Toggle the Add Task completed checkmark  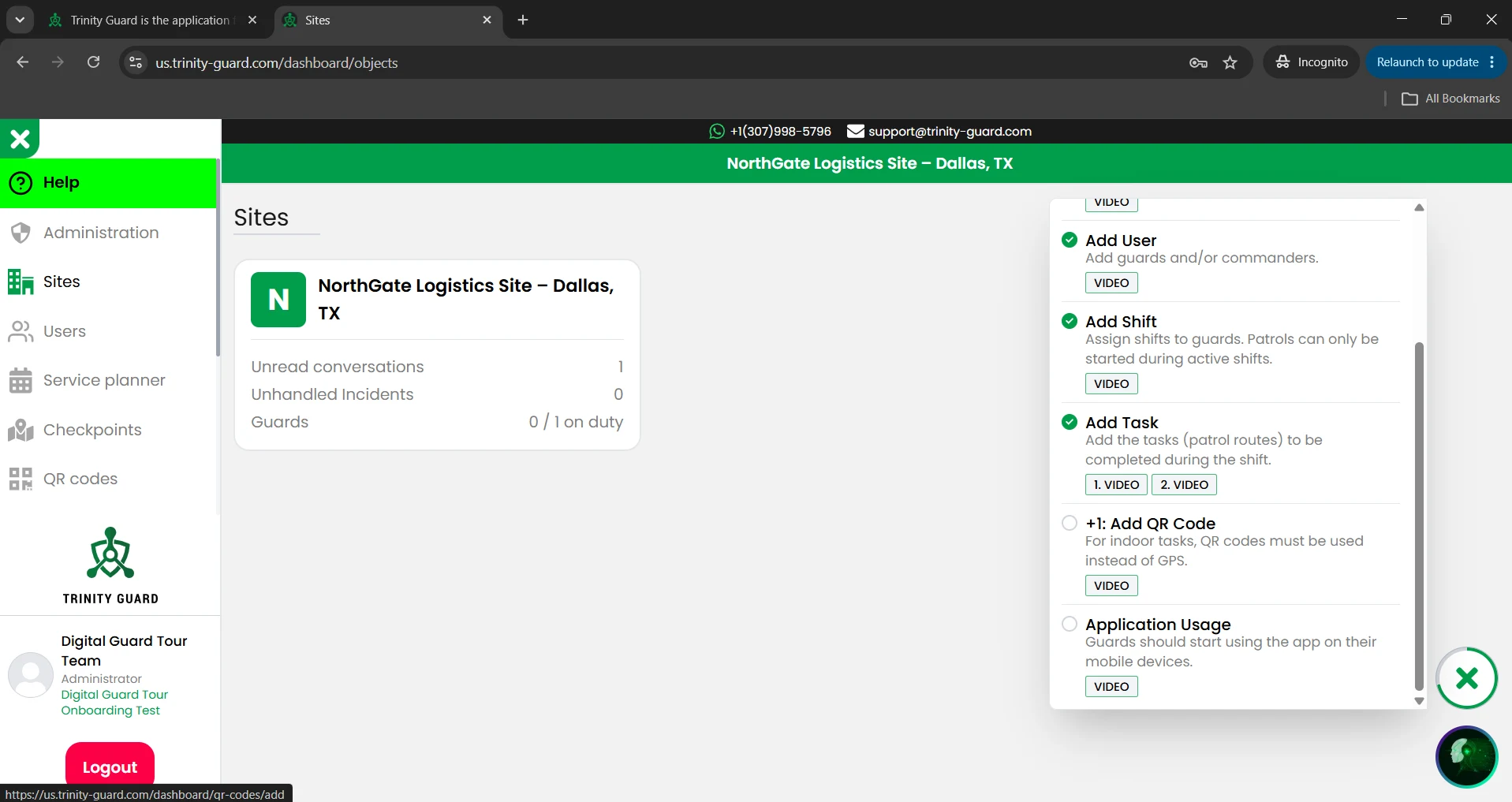click(1070, 422)
